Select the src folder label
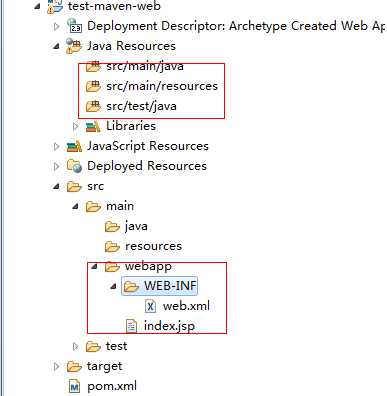Viewport: 387px width, 396px height. (x=95, y=186)
